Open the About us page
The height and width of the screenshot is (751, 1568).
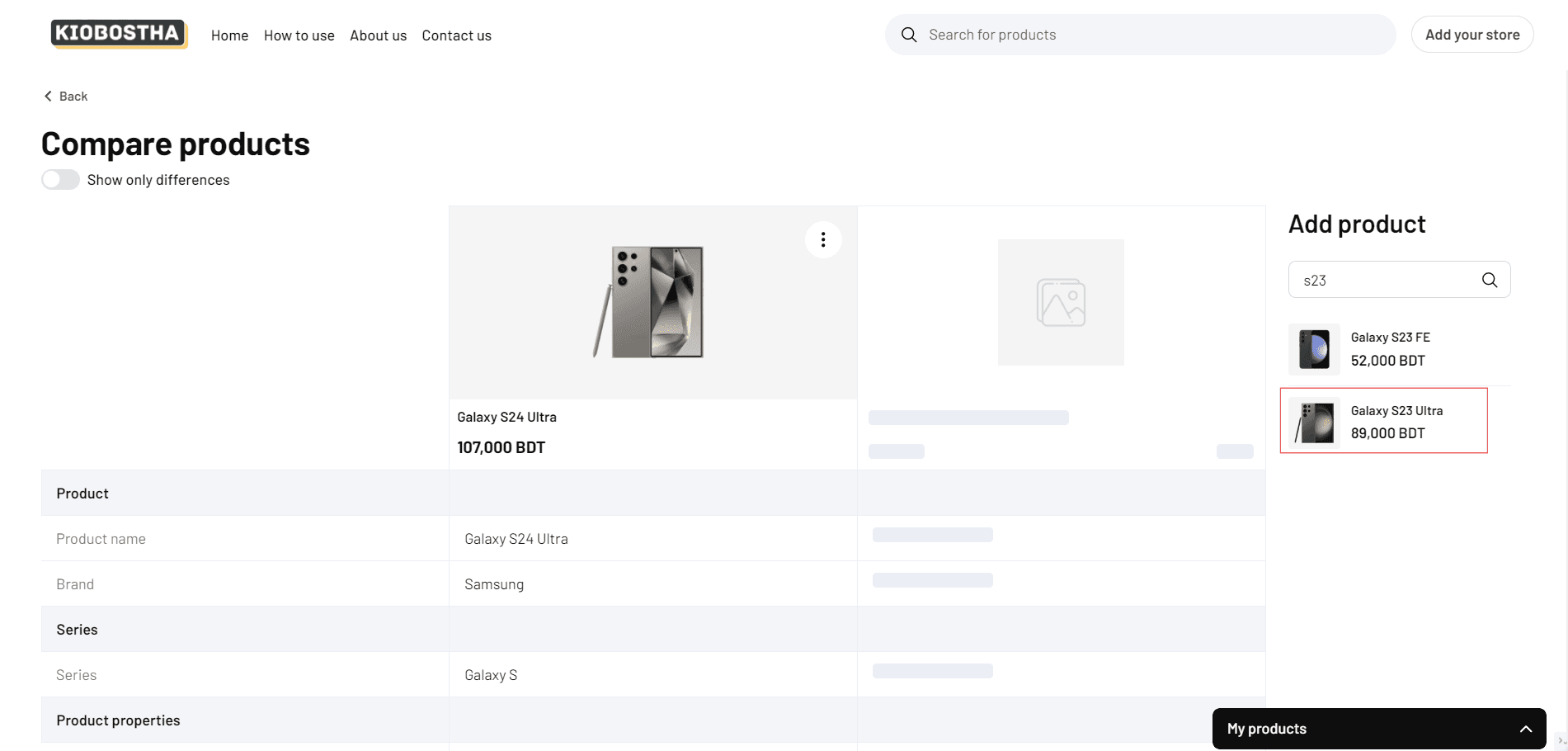click(378, 35)
